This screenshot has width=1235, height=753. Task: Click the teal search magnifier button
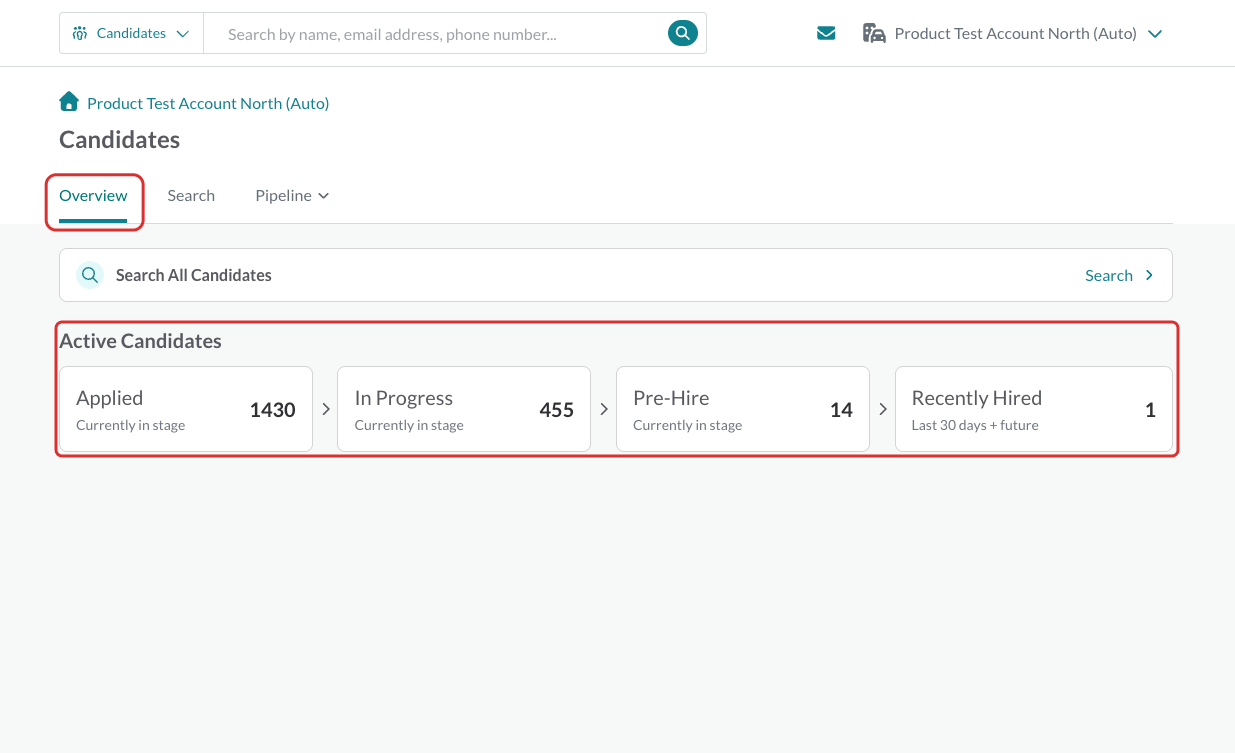682,33
